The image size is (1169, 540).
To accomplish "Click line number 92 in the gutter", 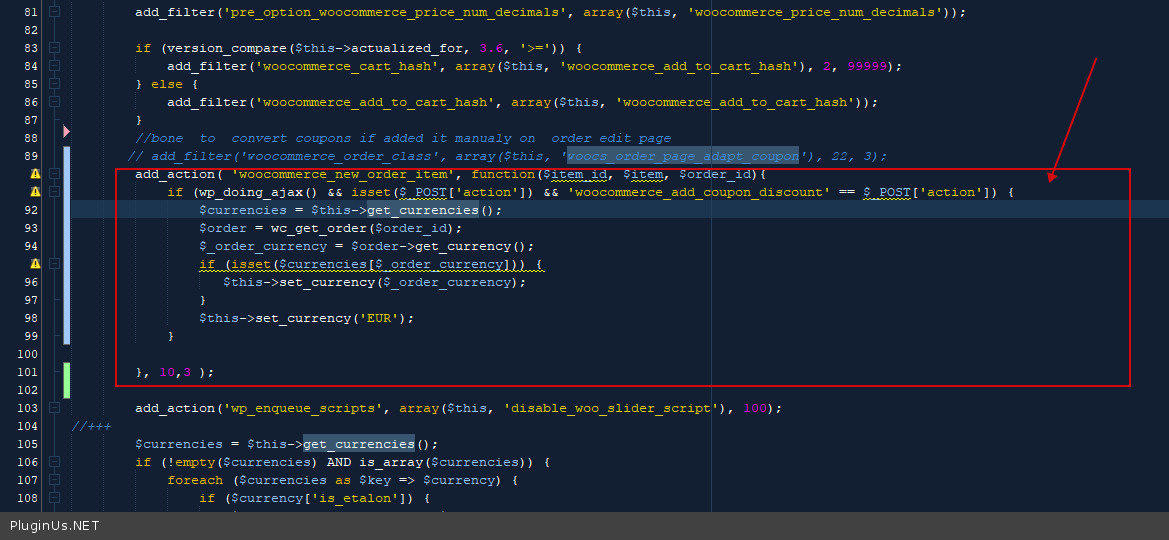I will [x=30, y=210].
